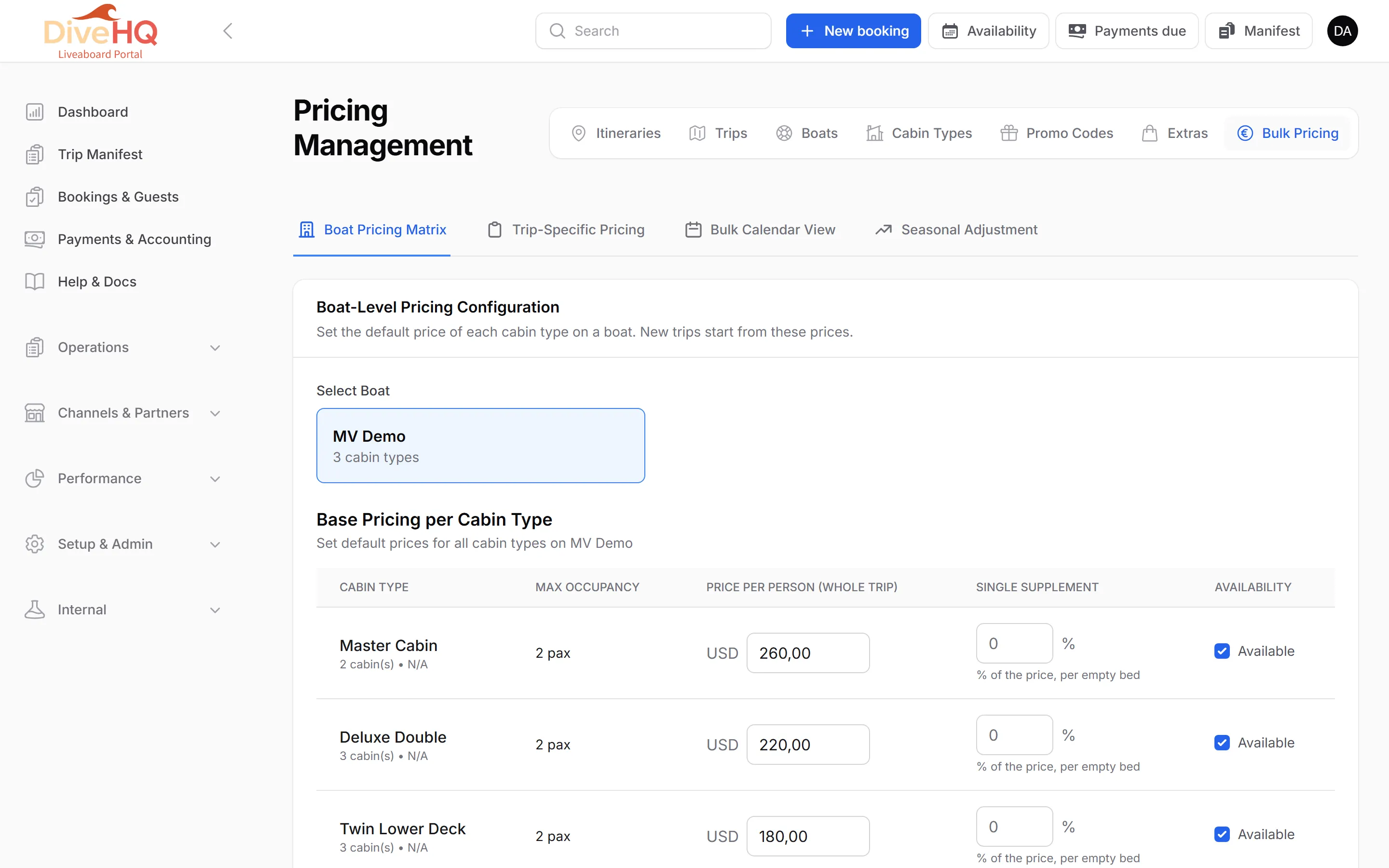Edit Deluxe Double price field 220,00
The width and height of the screenshot is (1389, 868).
pos(807,745)
